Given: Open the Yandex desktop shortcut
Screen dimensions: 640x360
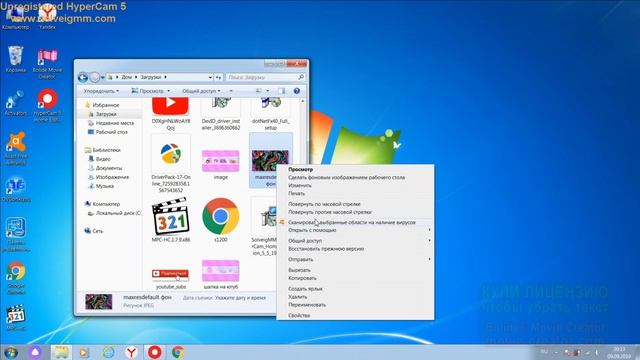Looking at the screenshot, I should 47,17.
